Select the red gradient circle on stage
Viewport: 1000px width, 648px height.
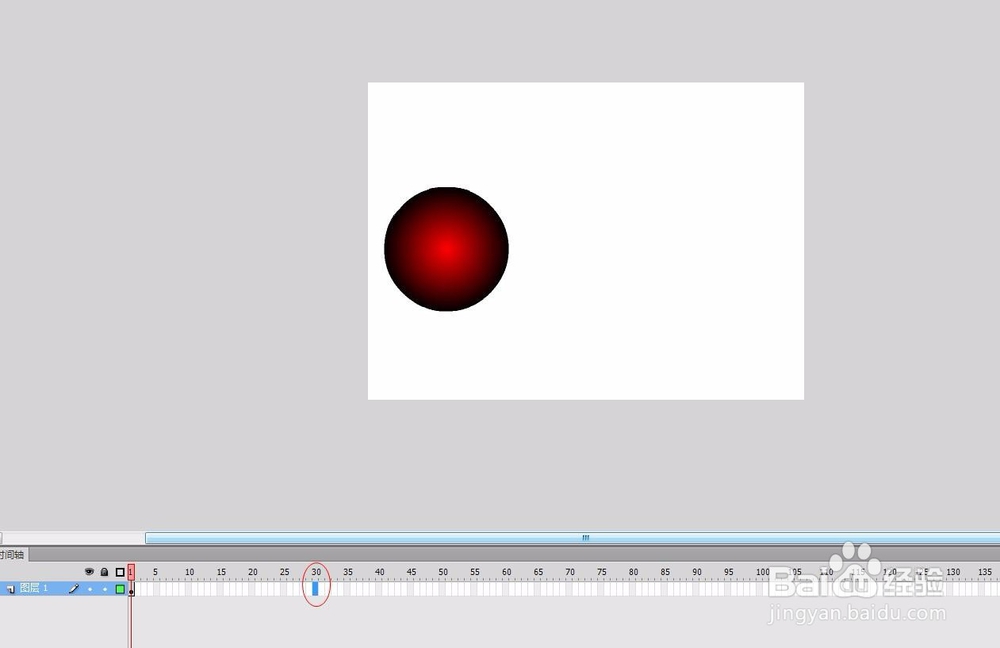coord(446,249)
